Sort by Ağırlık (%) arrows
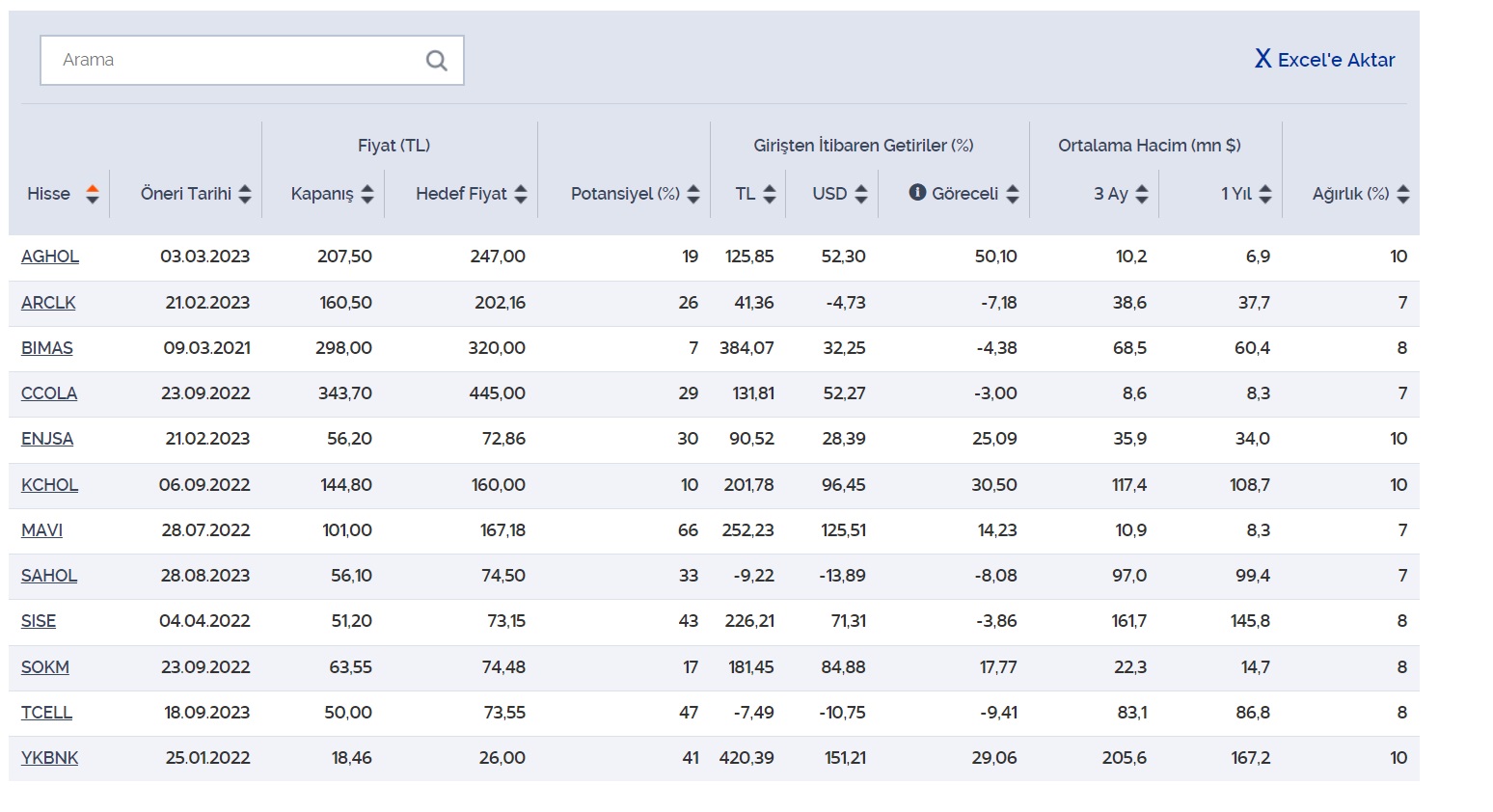The height and width of the screenshot is (812, 1493). point(1403,194)
